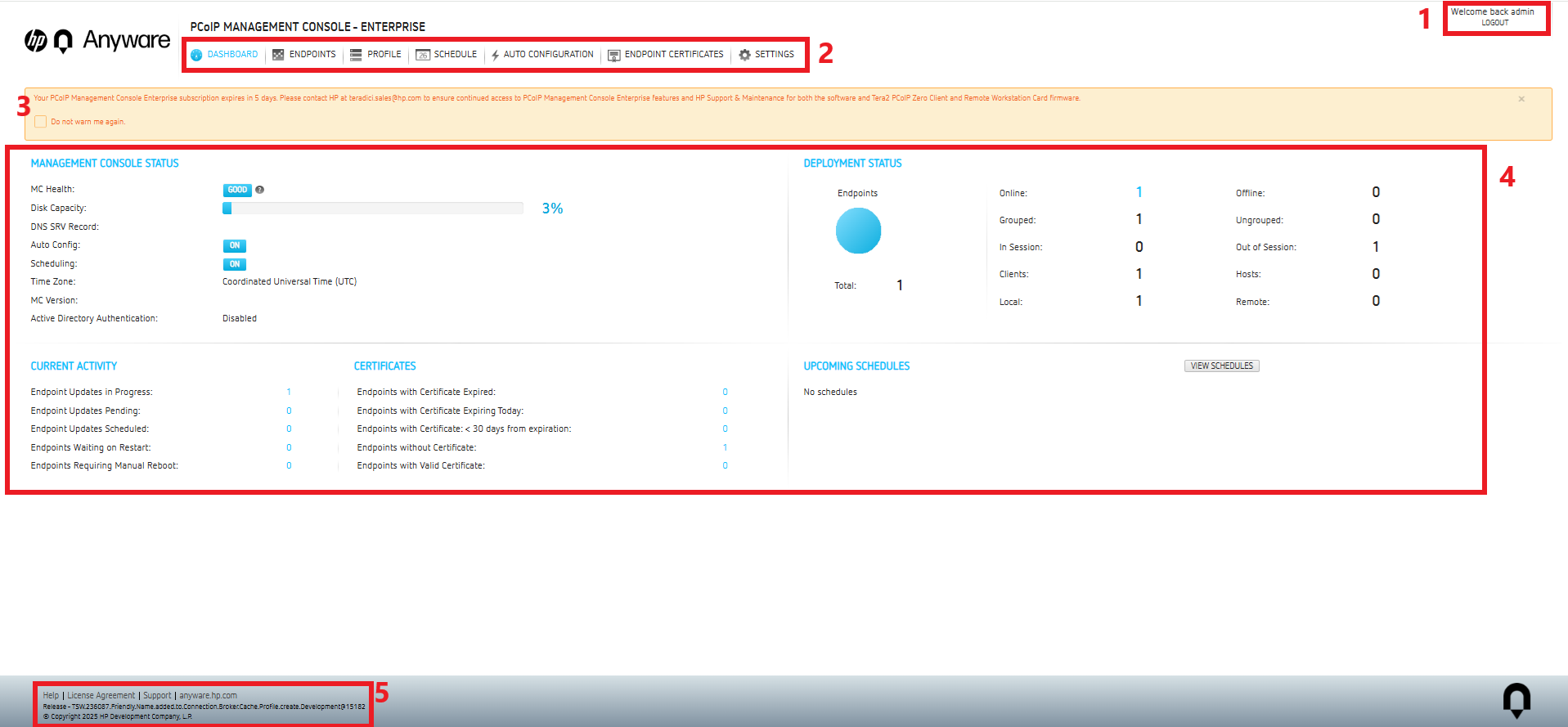Image resolution: width=1568 pixels, height=727 pixels.
Task: Click Endpoints with Valid Certificate count
Action: (x=725, y=465)
